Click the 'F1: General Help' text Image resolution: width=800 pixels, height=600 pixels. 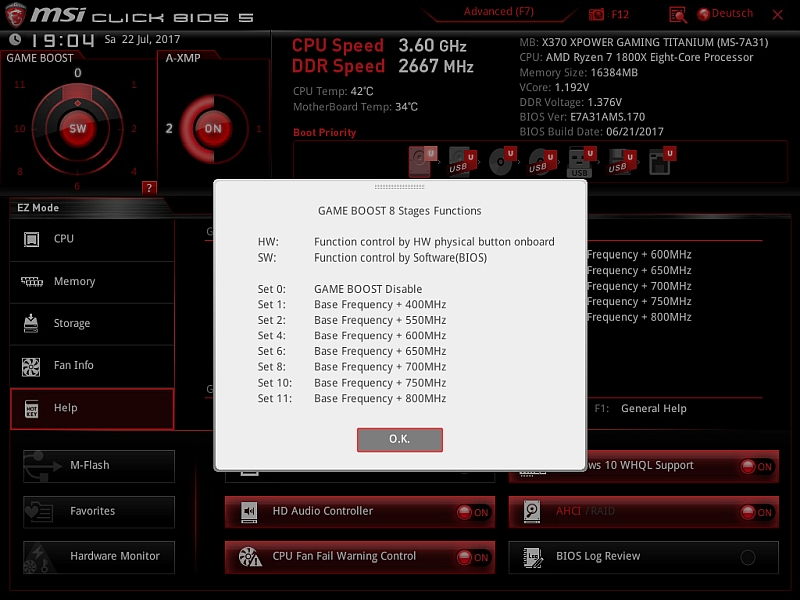coord(640,408)
